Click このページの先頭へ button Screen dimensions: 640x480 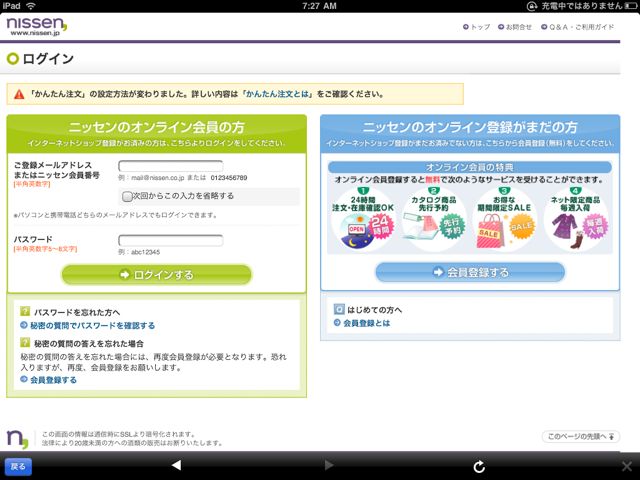[580, 436]
